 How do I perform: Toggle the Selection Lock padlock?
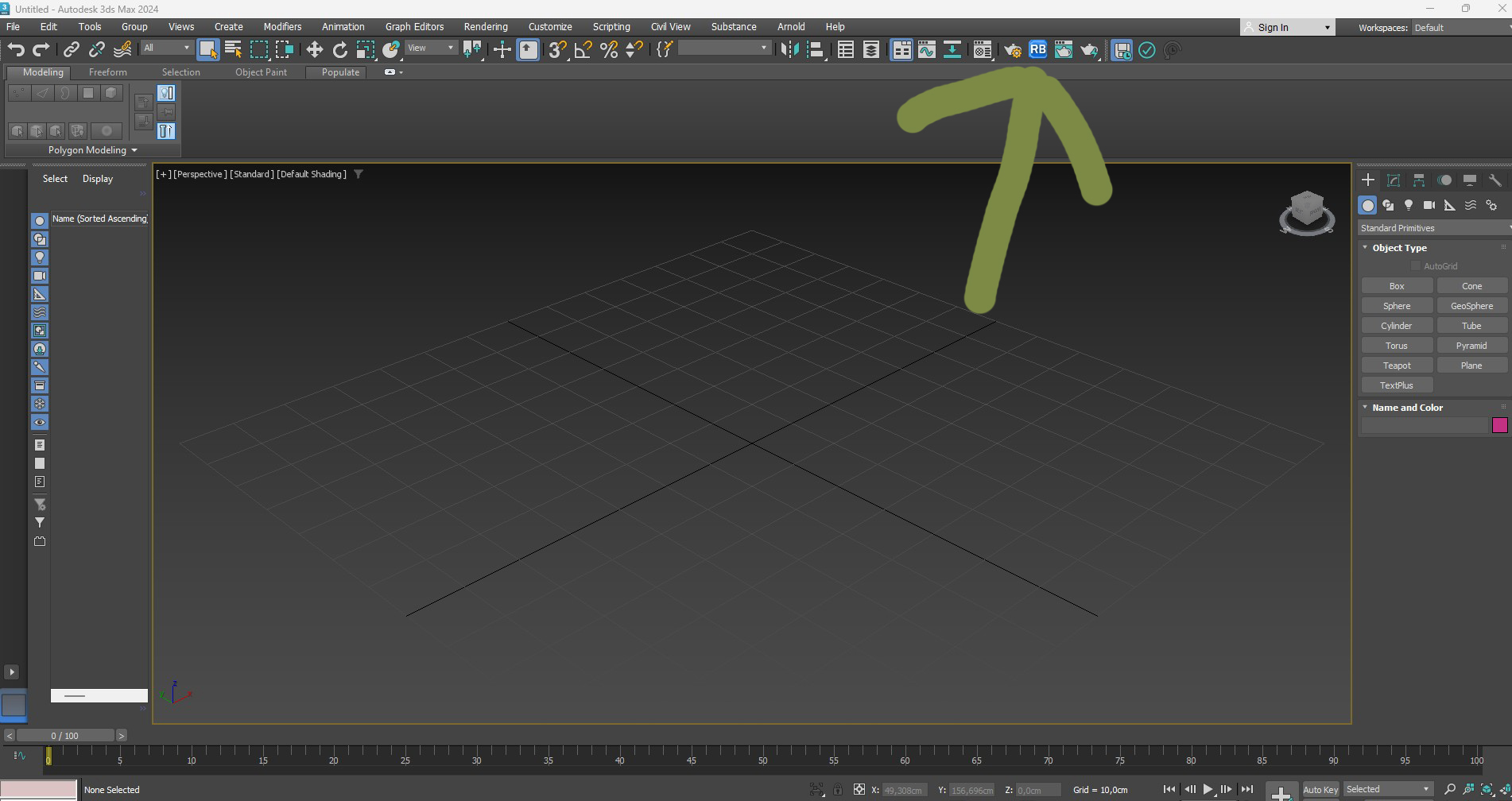838,790
